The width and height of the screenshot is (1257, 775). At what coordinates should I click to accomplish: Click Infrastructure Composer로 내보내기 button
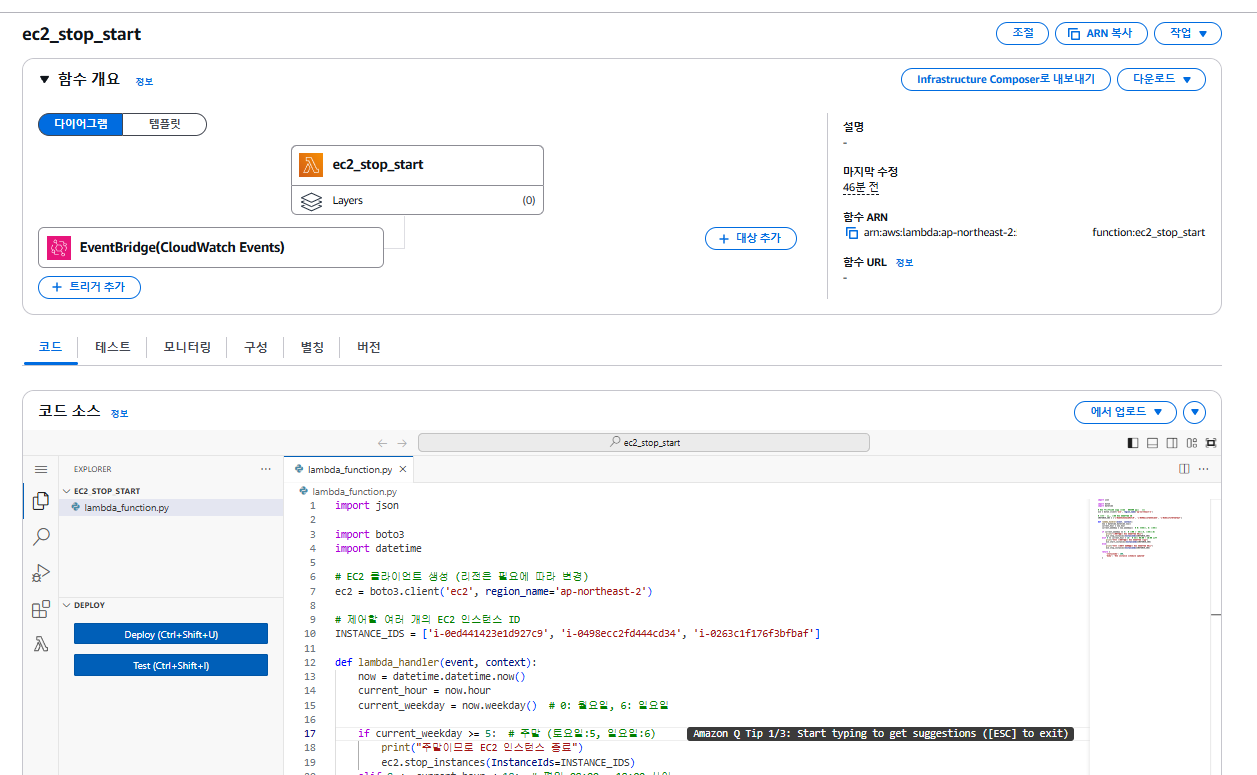1006,79
